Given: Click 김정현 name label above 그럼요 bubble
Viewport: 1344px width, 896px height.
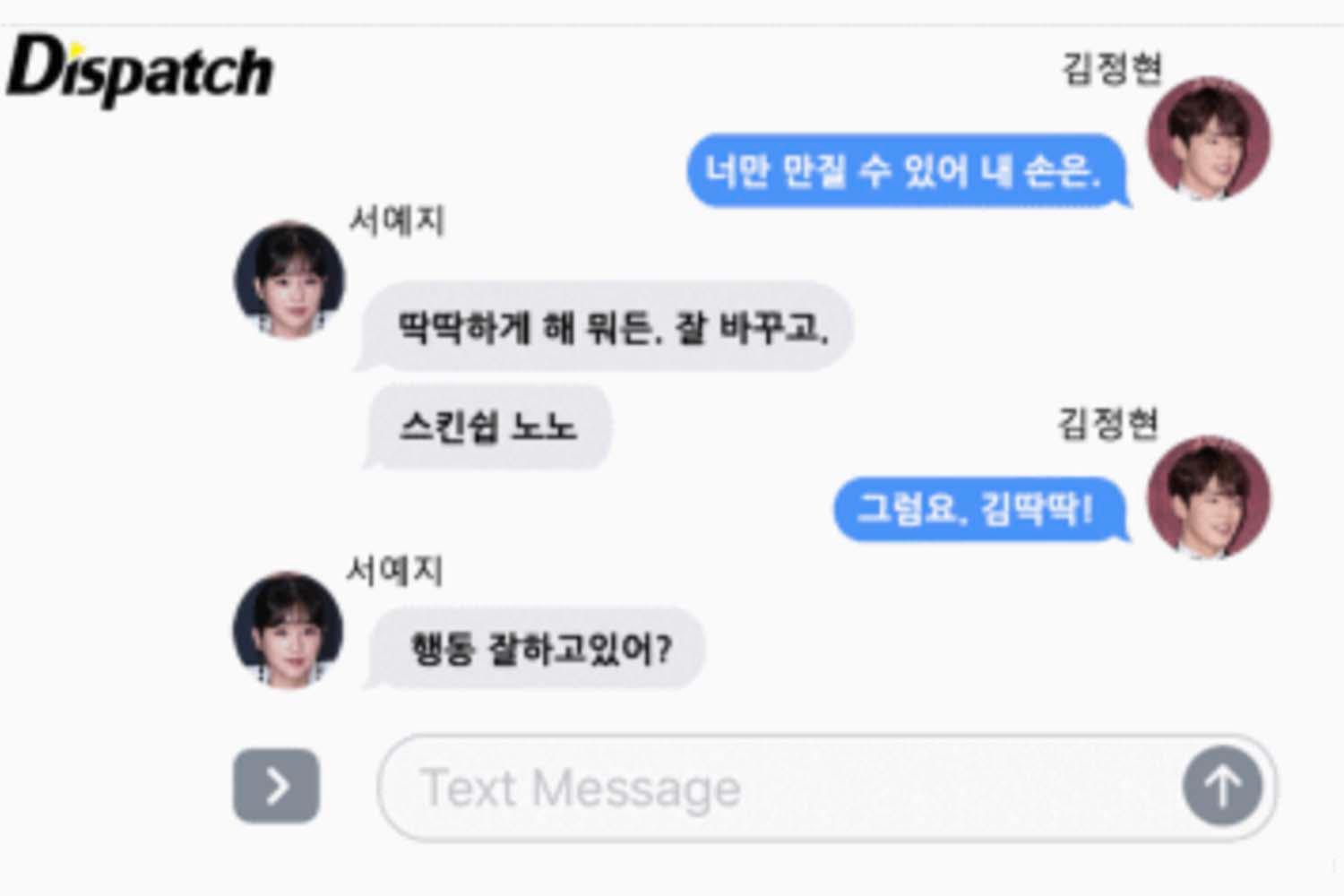Looking at the screenshot, I should tap(1108, 424).
